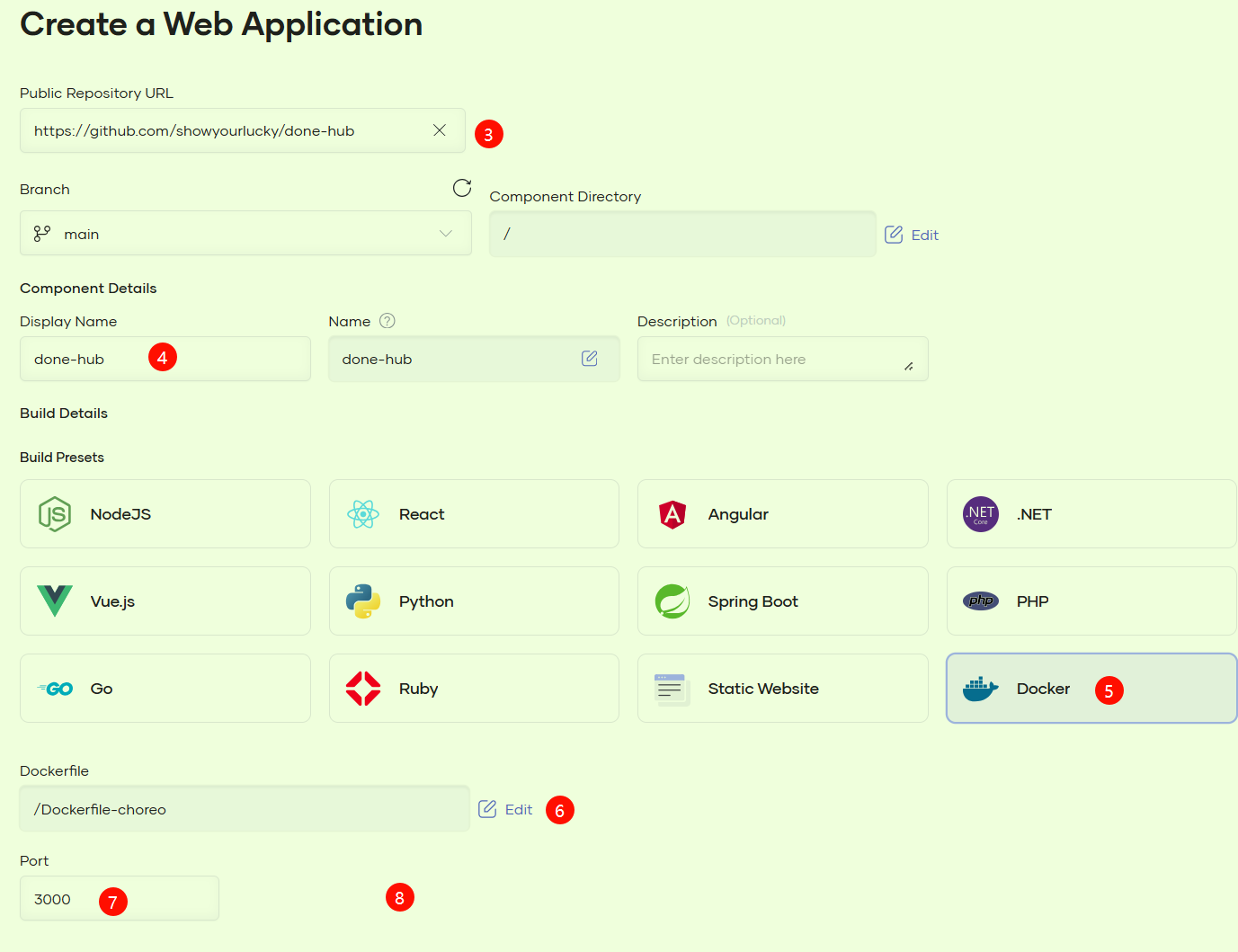Viewport: 1238px width, 952px height.
Task: Refresh the branch list
Action: [x=462, y=188]
